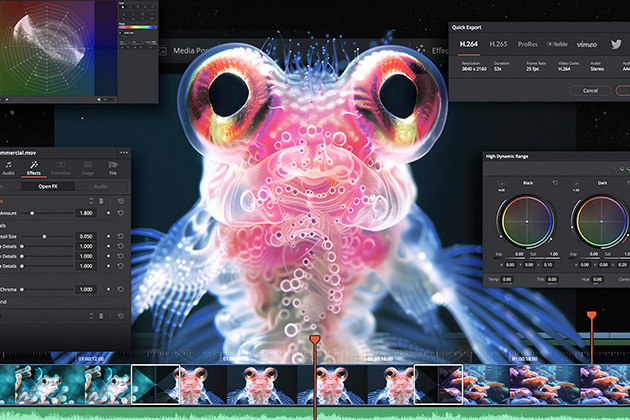This screenshot has width=630, height=420.
Task: Choose the Vimeo export preset
Action: coord(587,44)
